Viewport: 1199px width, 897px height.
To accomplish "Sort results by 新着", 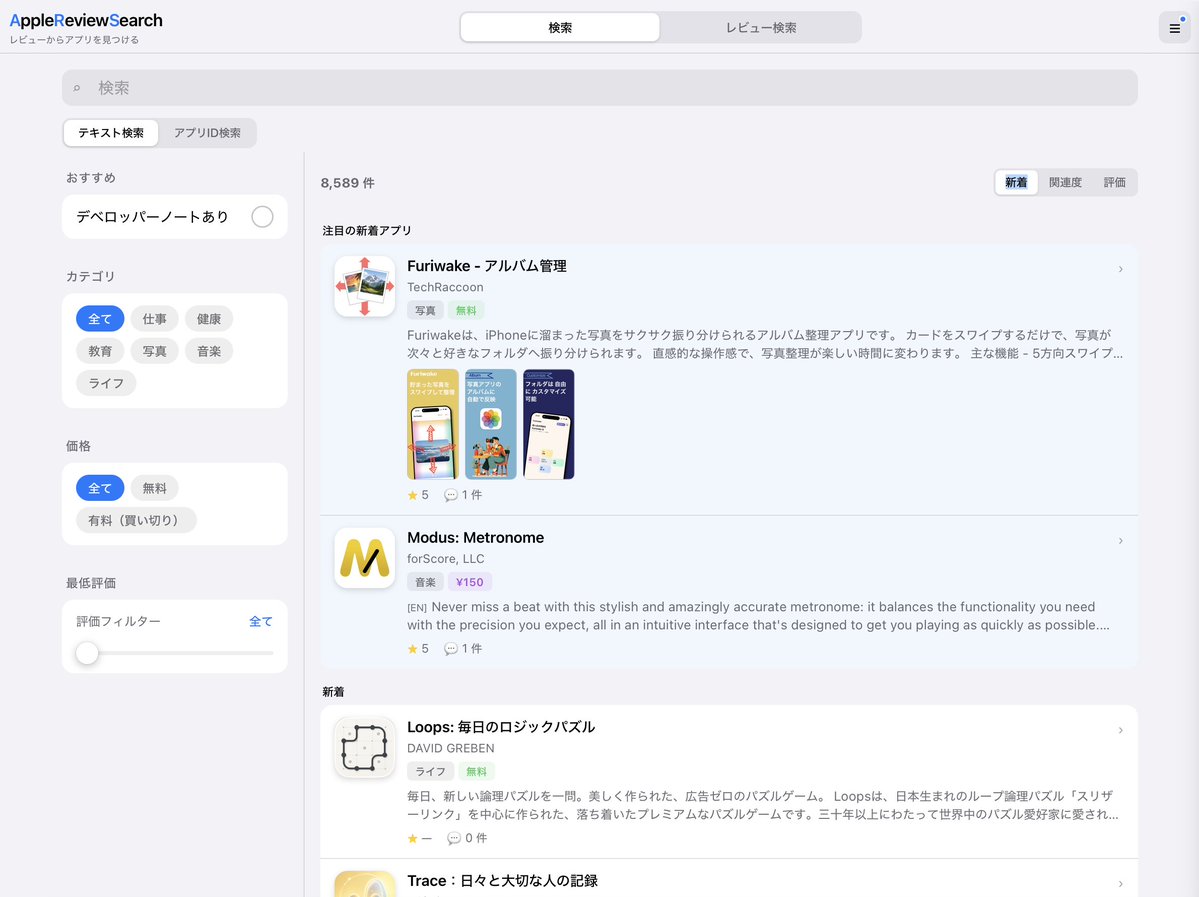I will [1016, 183].
